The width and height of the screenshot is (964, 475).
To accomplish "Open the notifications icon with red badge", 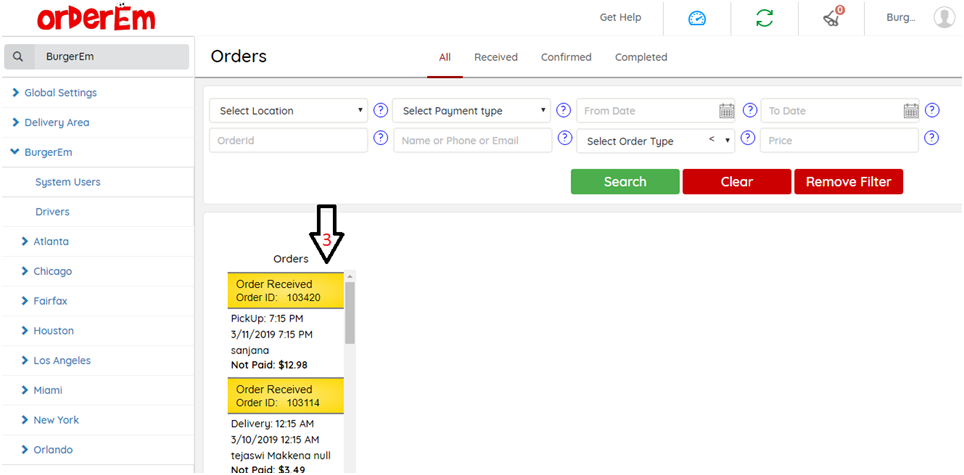I will pos(832,17).
